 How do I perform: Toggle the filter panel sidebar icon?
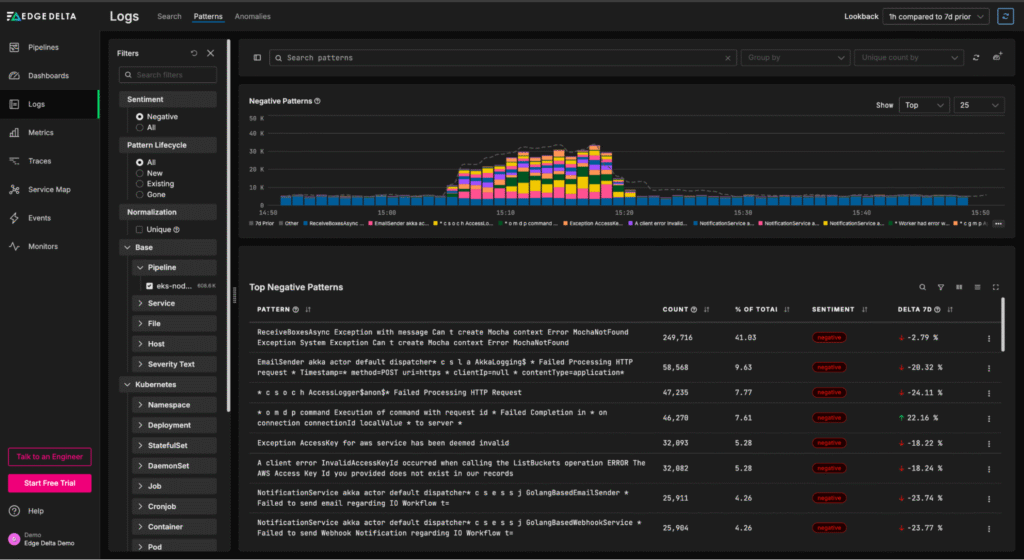[257, 58]
